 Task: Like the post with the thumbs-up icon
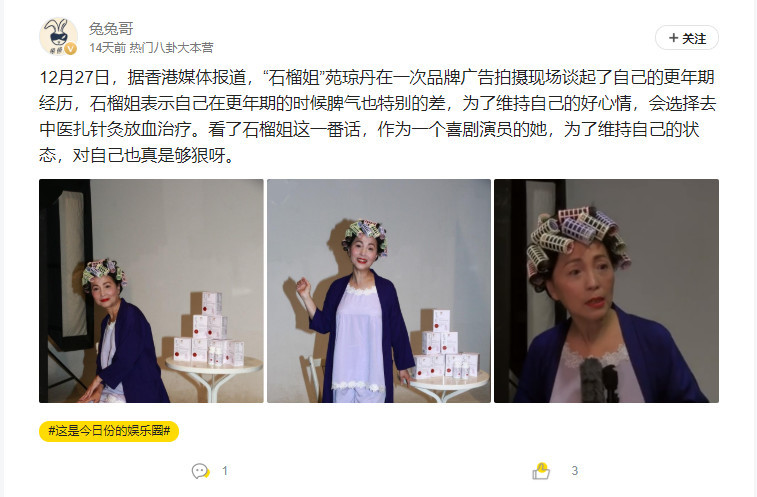point(541,471)
